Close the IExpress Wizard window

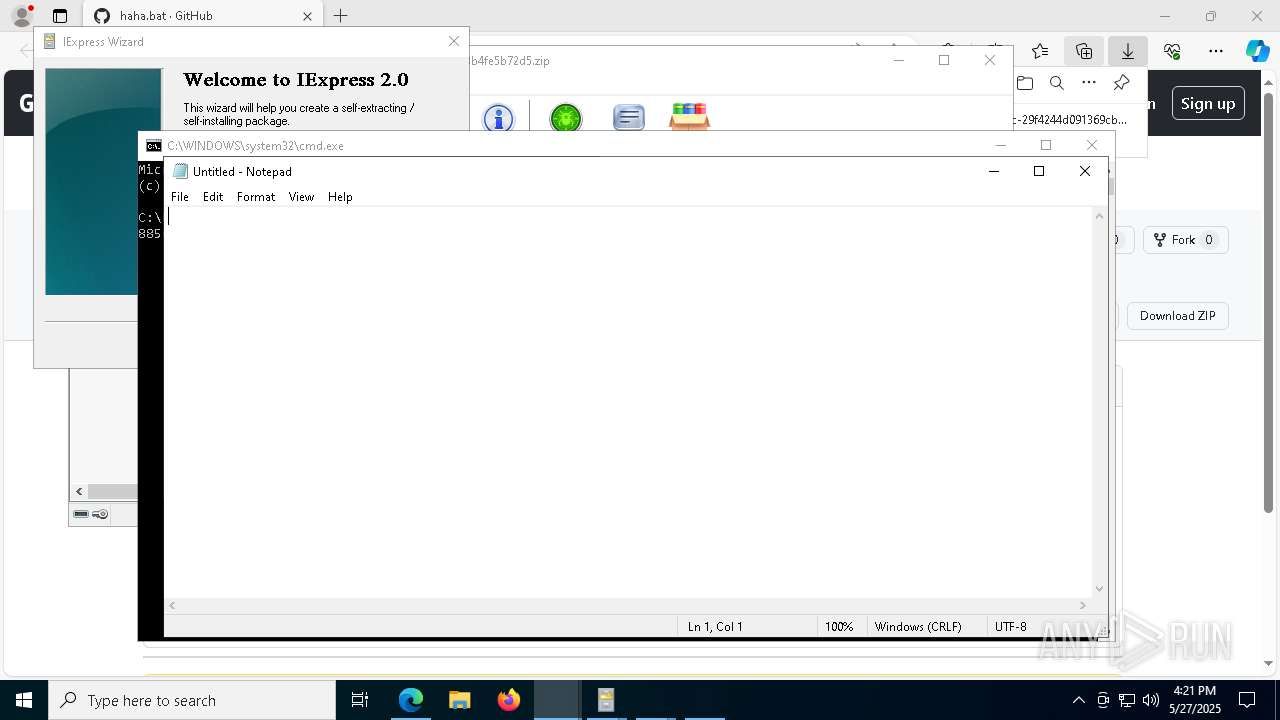pyautogui.click(x=454, y=41)
